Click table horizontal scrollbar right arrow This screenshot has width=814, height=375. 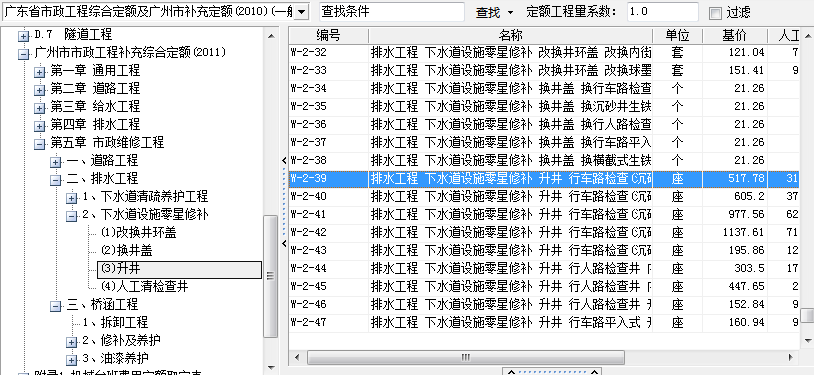click(792, 357)
